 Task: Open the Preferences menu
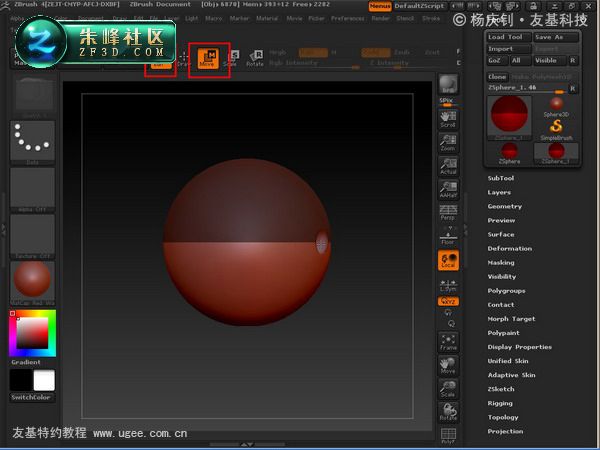pos(348,18)
